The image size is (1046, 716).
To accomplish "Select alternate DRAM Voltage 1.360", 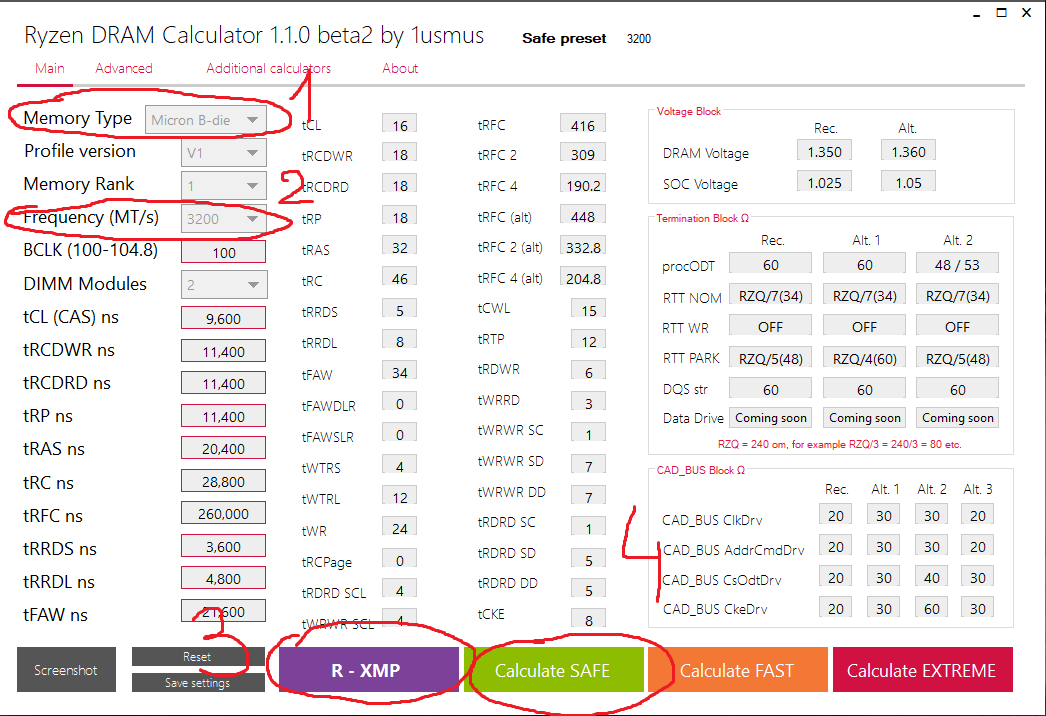I will [909, 151].
